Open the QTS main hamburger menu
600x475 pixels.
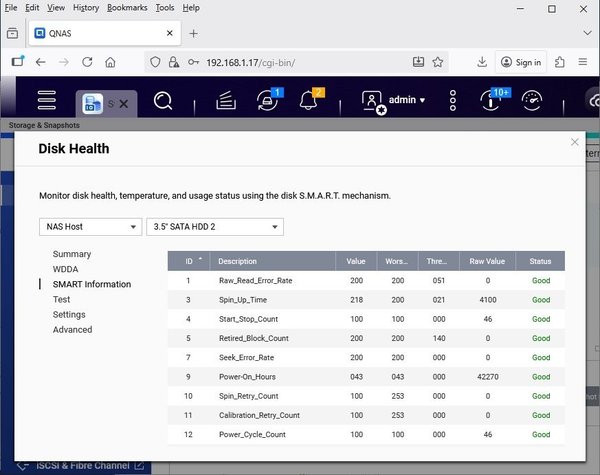coord(47,101)
